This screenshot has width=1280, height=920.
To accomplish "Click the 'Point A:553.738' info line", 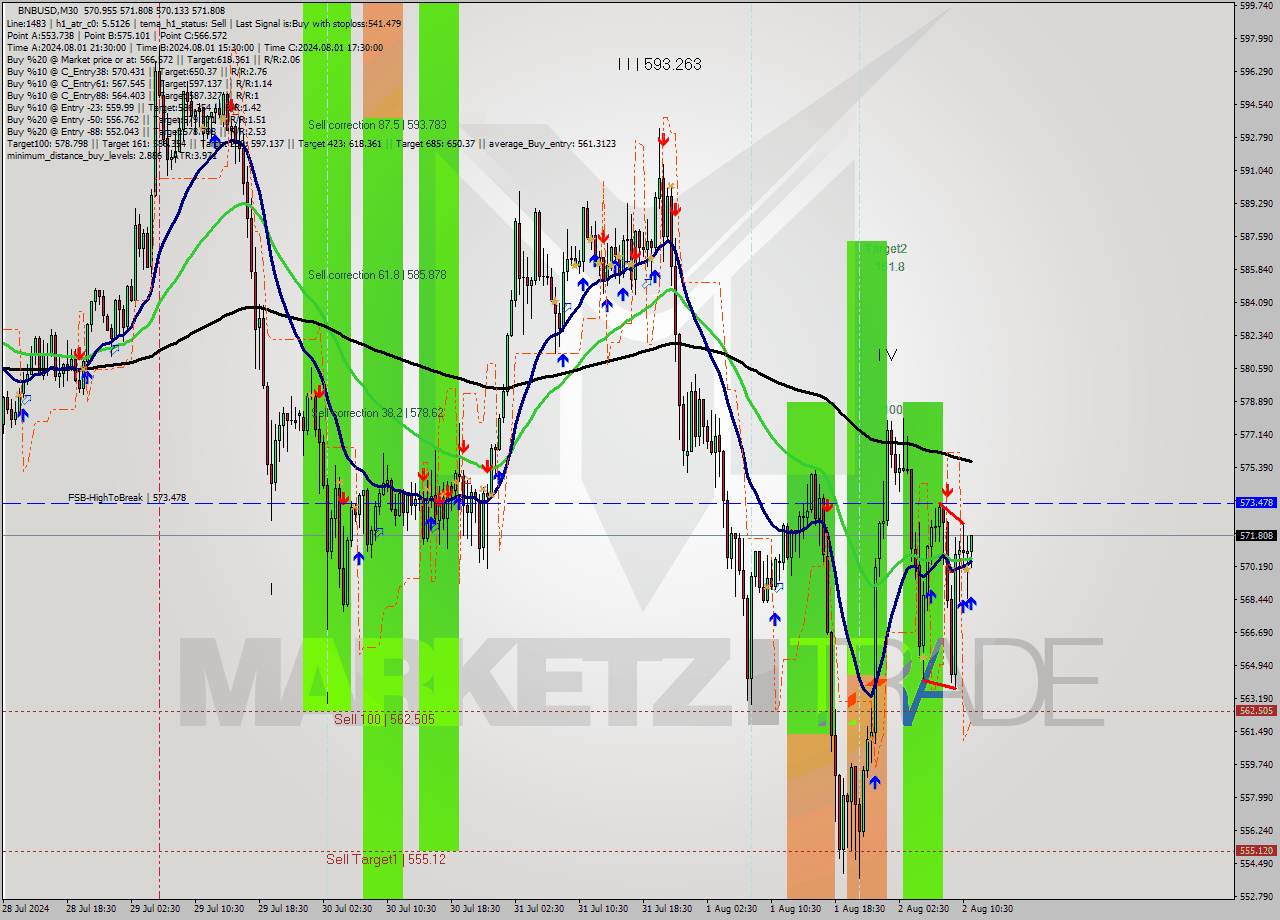I will (115, 35).
